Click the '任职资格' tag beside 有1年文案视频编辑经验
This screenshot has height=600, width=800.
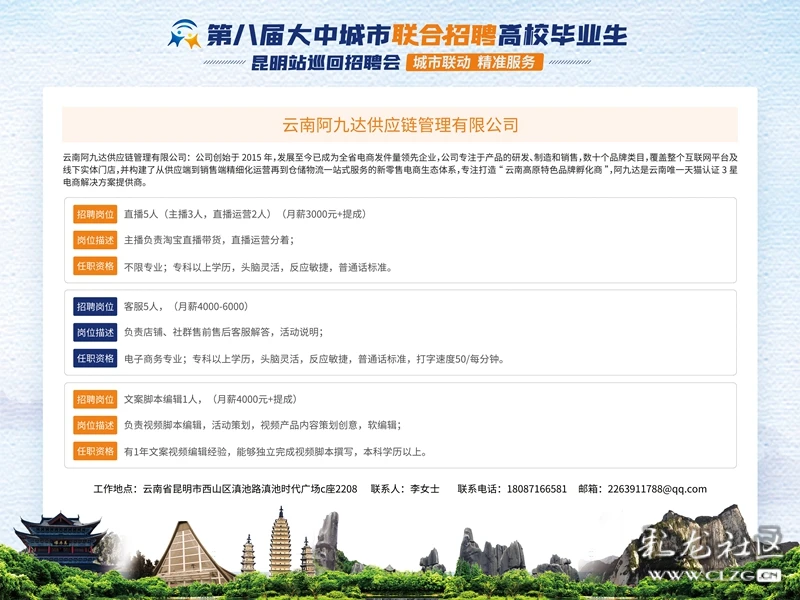pyautogui.click(x=95, y=452)
